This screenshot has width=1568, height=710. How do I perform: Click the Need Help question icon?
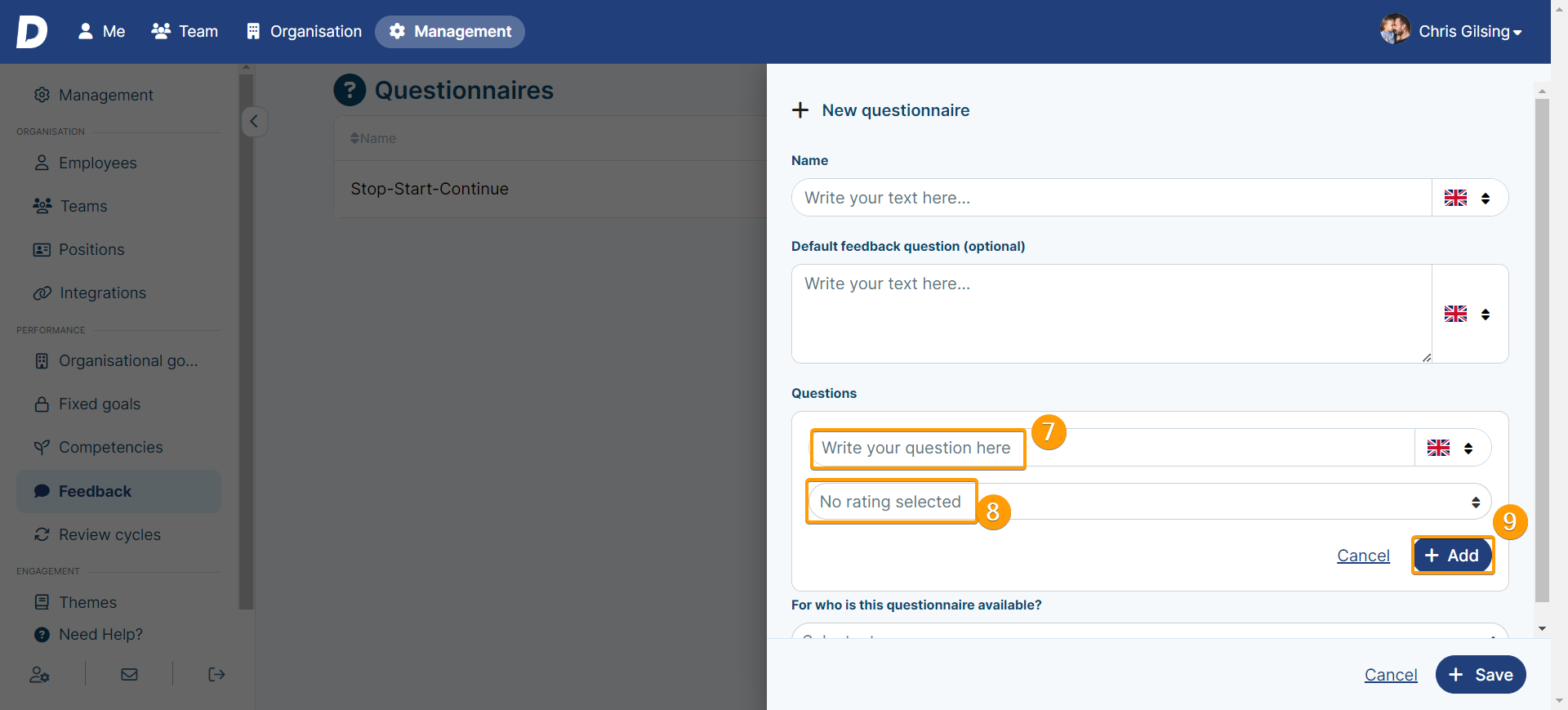coord(42,634)
